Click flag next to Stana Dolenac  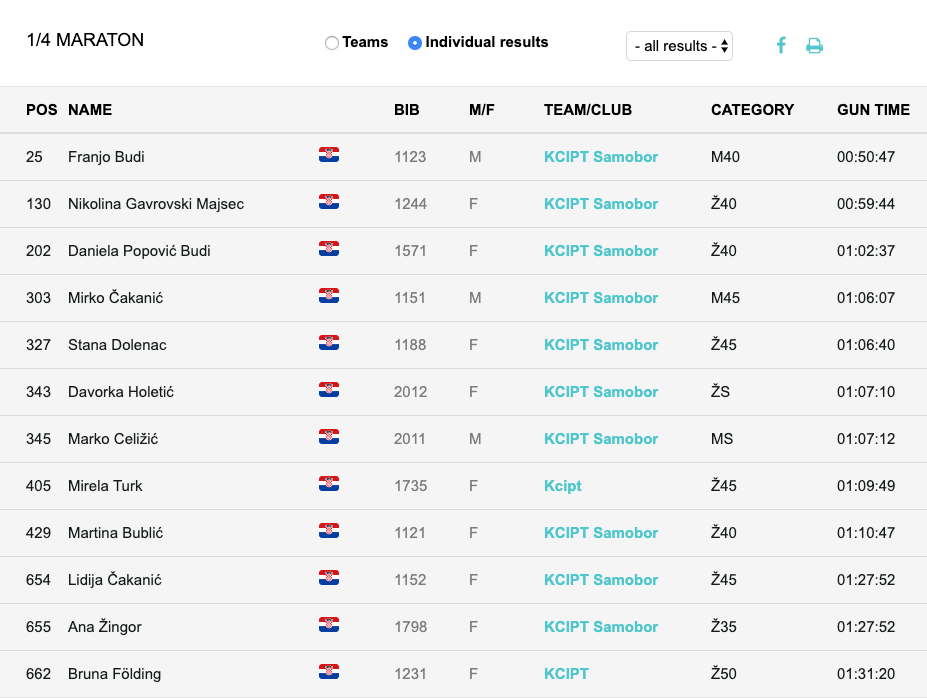click(329, 343)
